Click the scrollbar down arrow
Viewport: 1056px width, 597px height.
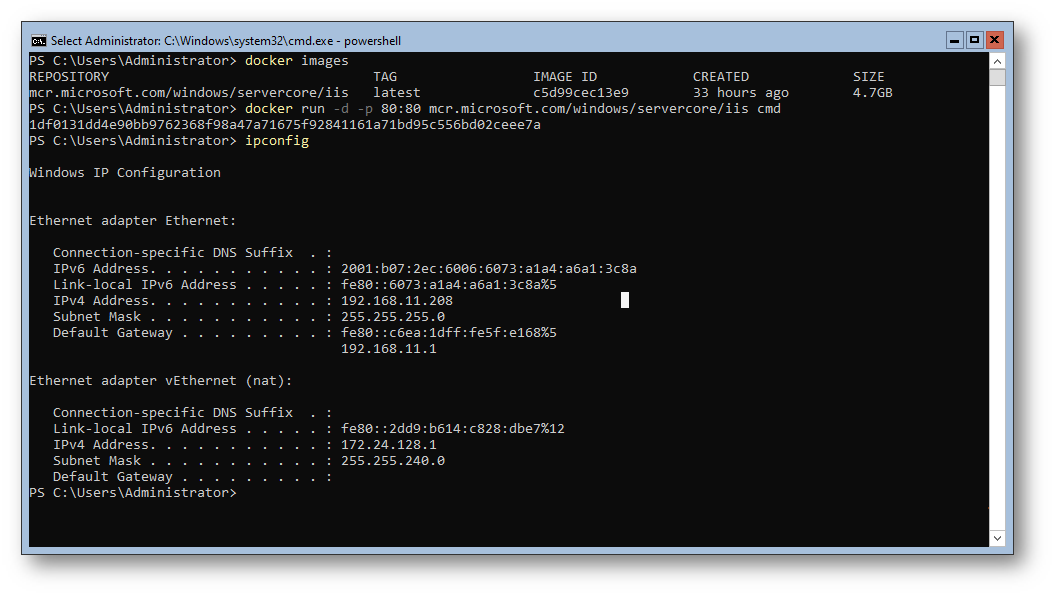point(997,538)
